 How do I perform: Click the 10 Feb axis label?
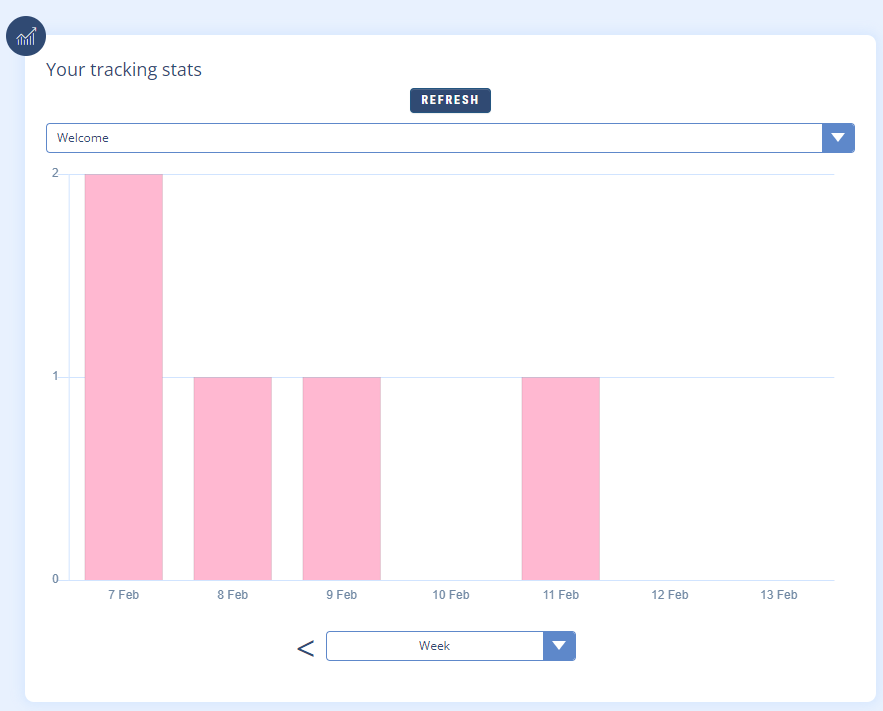pos(451,595)
